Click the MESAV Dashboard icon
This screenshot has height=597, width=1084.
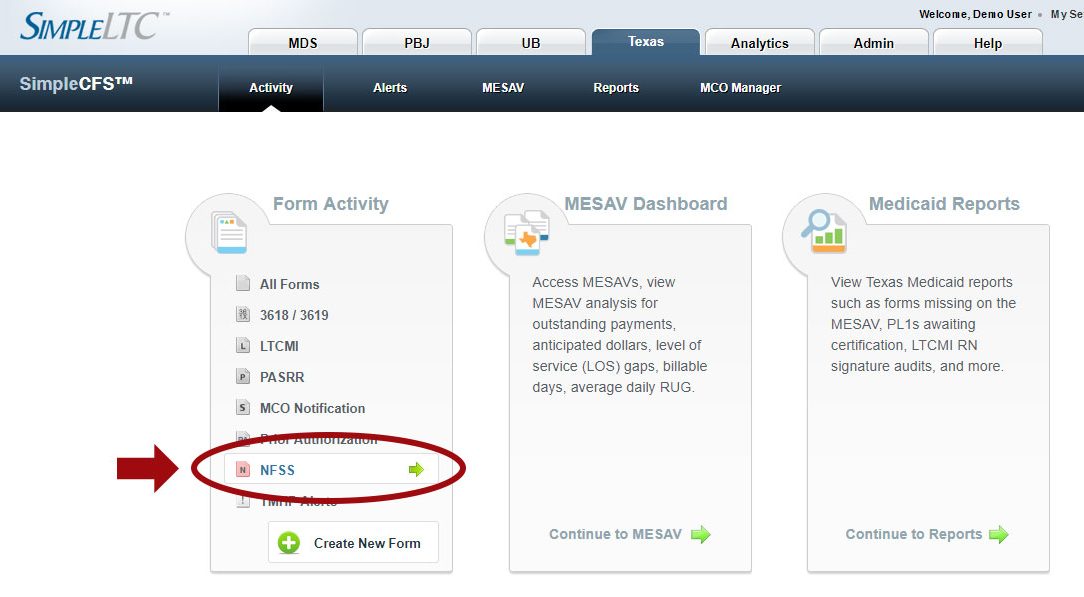coord(527,232)
